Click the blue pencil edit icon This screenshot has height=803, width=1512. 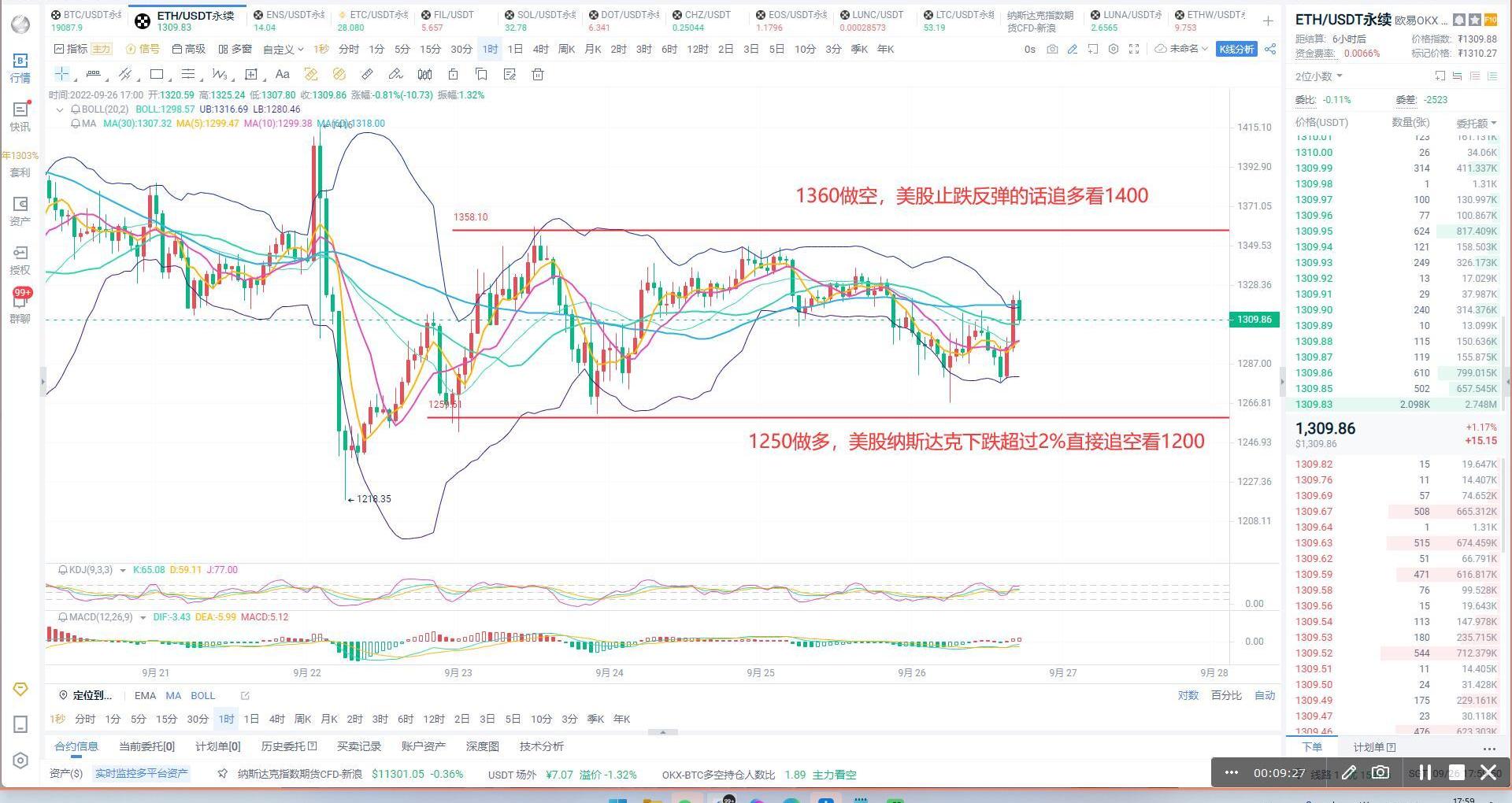[1073, 49]
